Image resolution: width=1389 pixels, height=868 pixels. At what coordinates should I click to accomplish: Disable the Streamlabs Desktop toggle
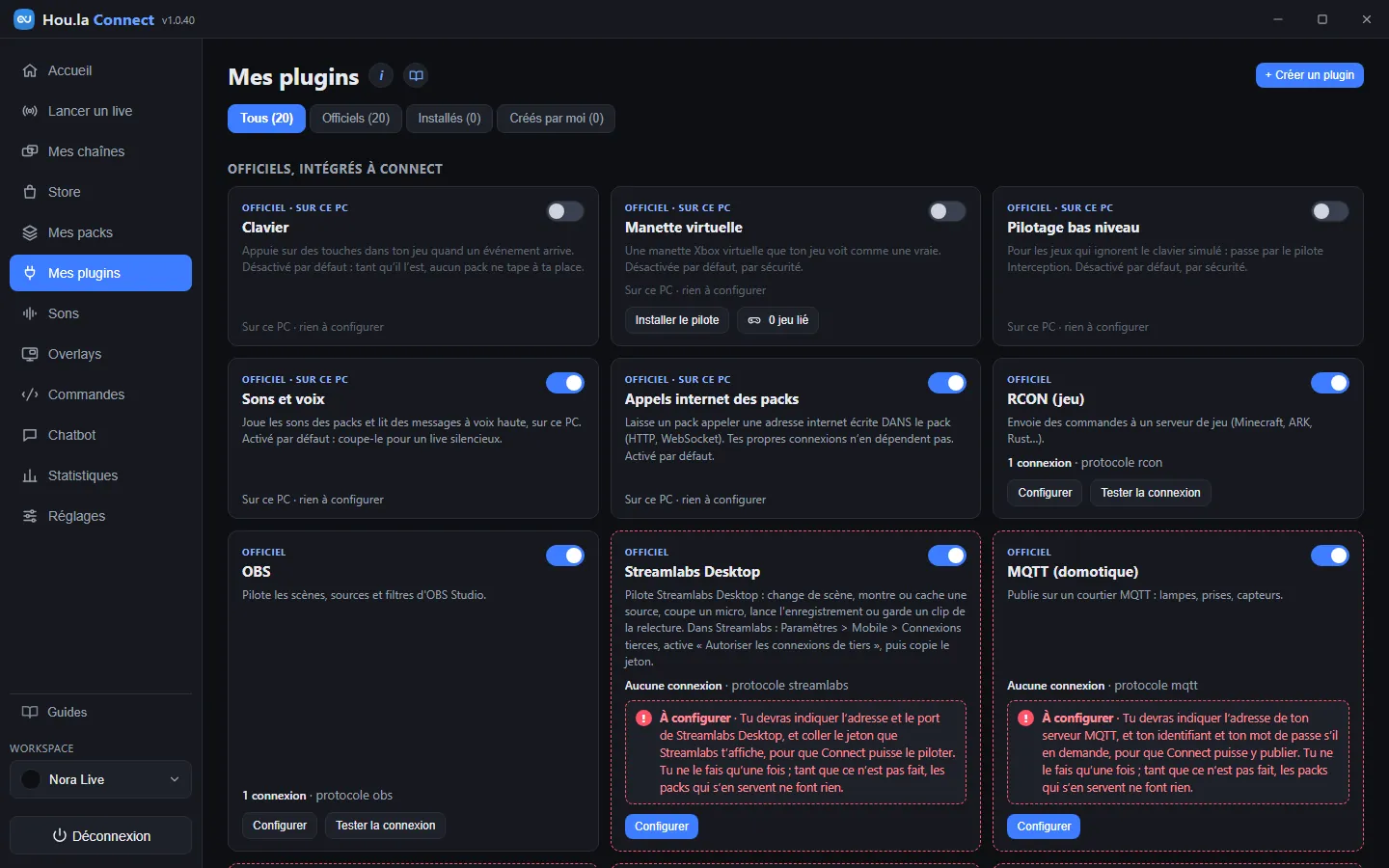(x=947, y=556)
